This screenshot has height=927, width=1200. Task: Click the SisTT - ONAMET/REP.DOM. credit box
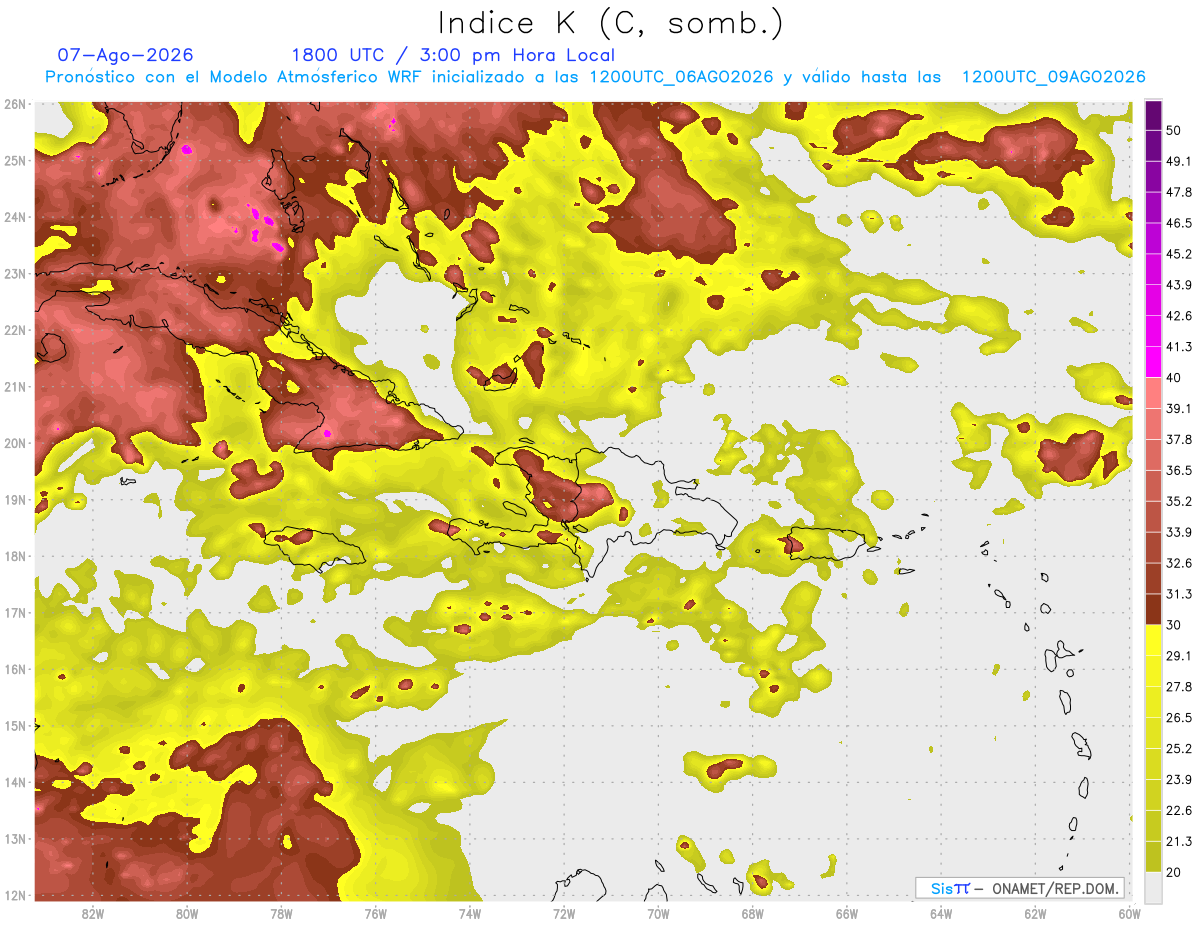(x=1020, y=888)
